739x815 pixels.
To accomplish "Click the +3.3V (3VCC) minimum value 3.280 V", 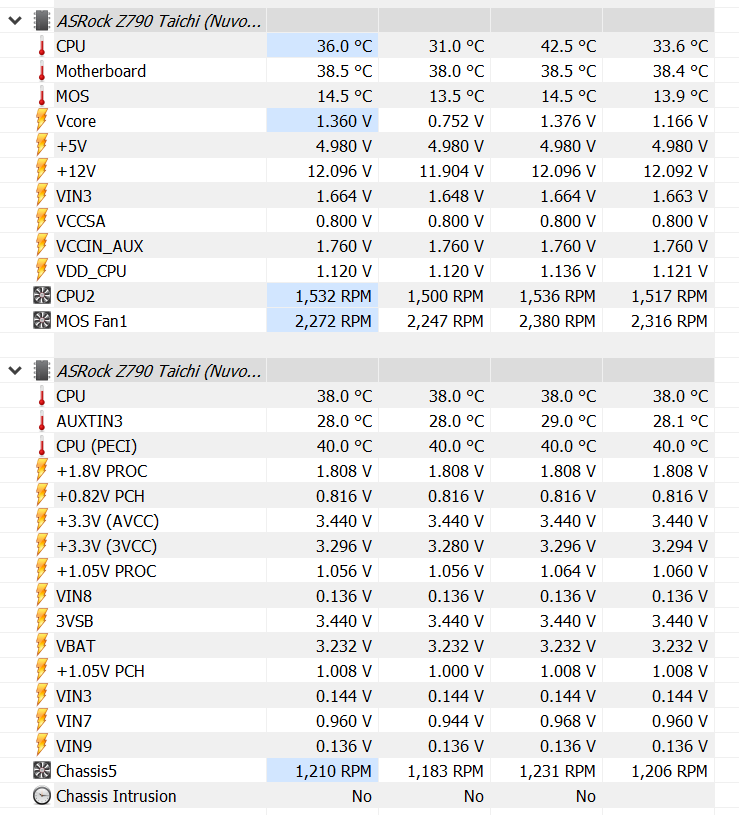I will click(456, 546).
